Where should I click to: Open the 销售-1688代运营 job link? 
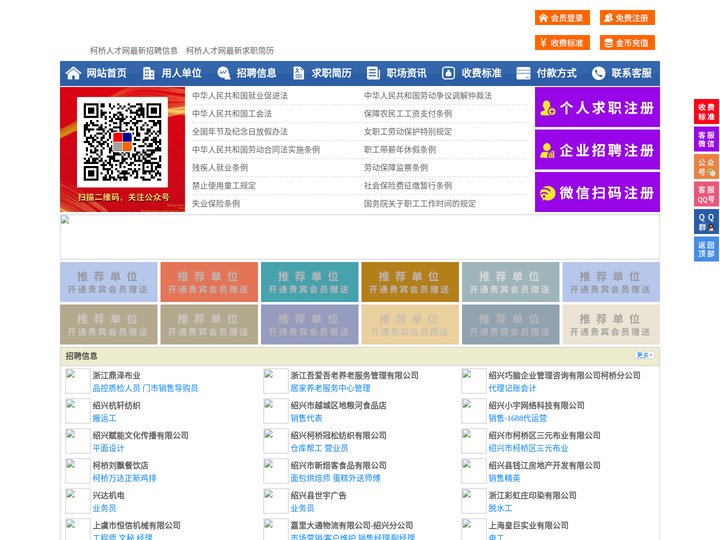[x=518, y=418]
